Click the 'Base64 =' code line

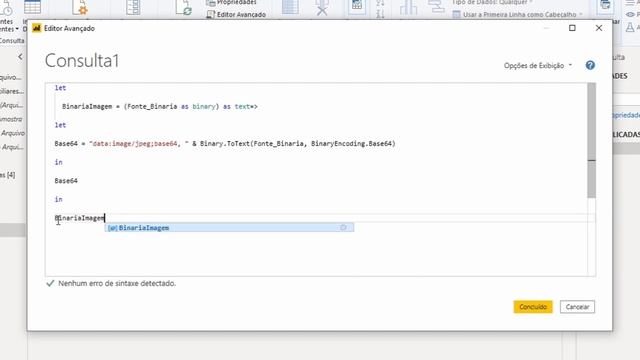click(225, 144)
